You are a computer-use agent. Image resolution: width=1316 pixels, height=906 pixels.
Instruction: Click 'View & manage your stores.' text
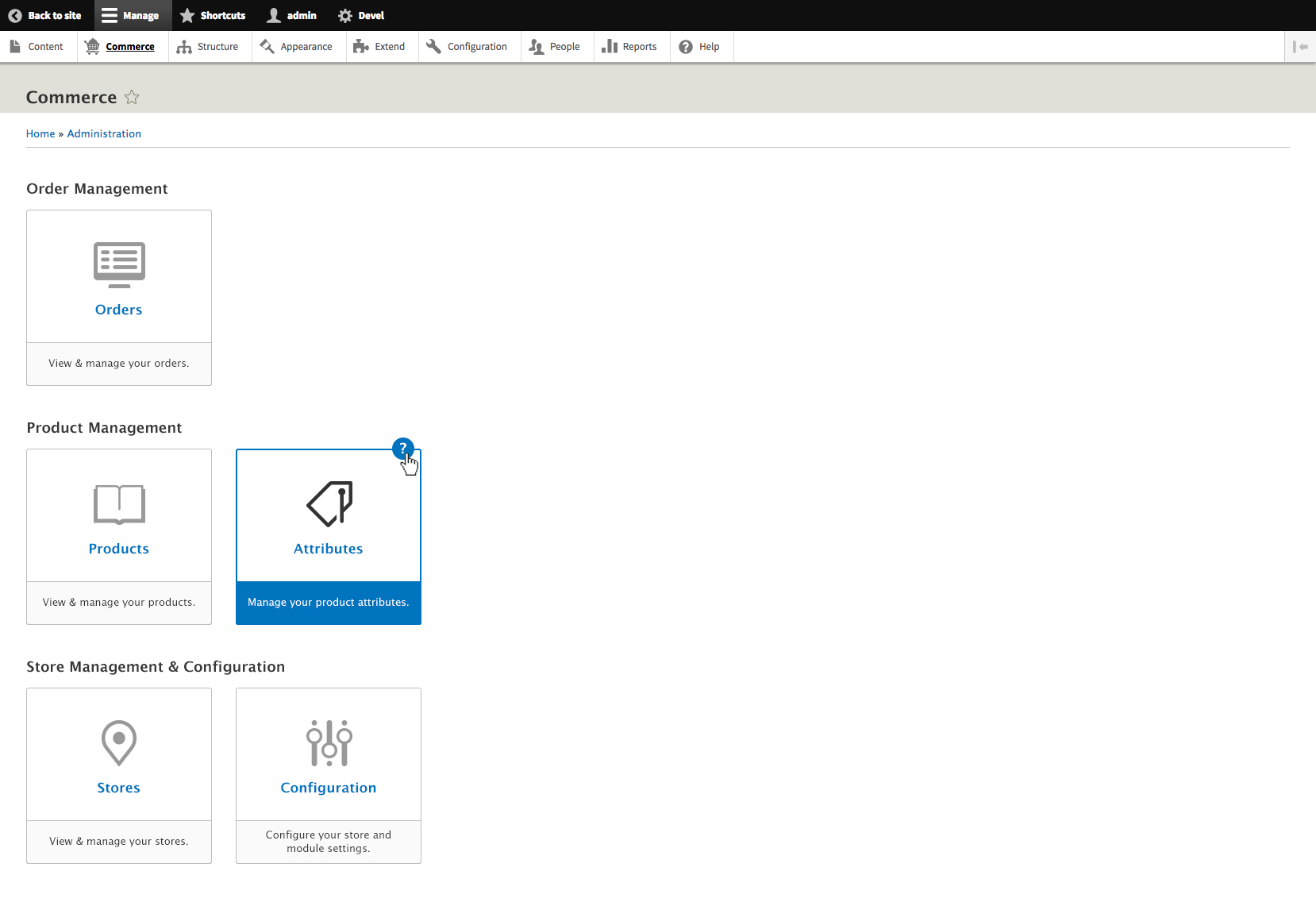coord(119,842)
